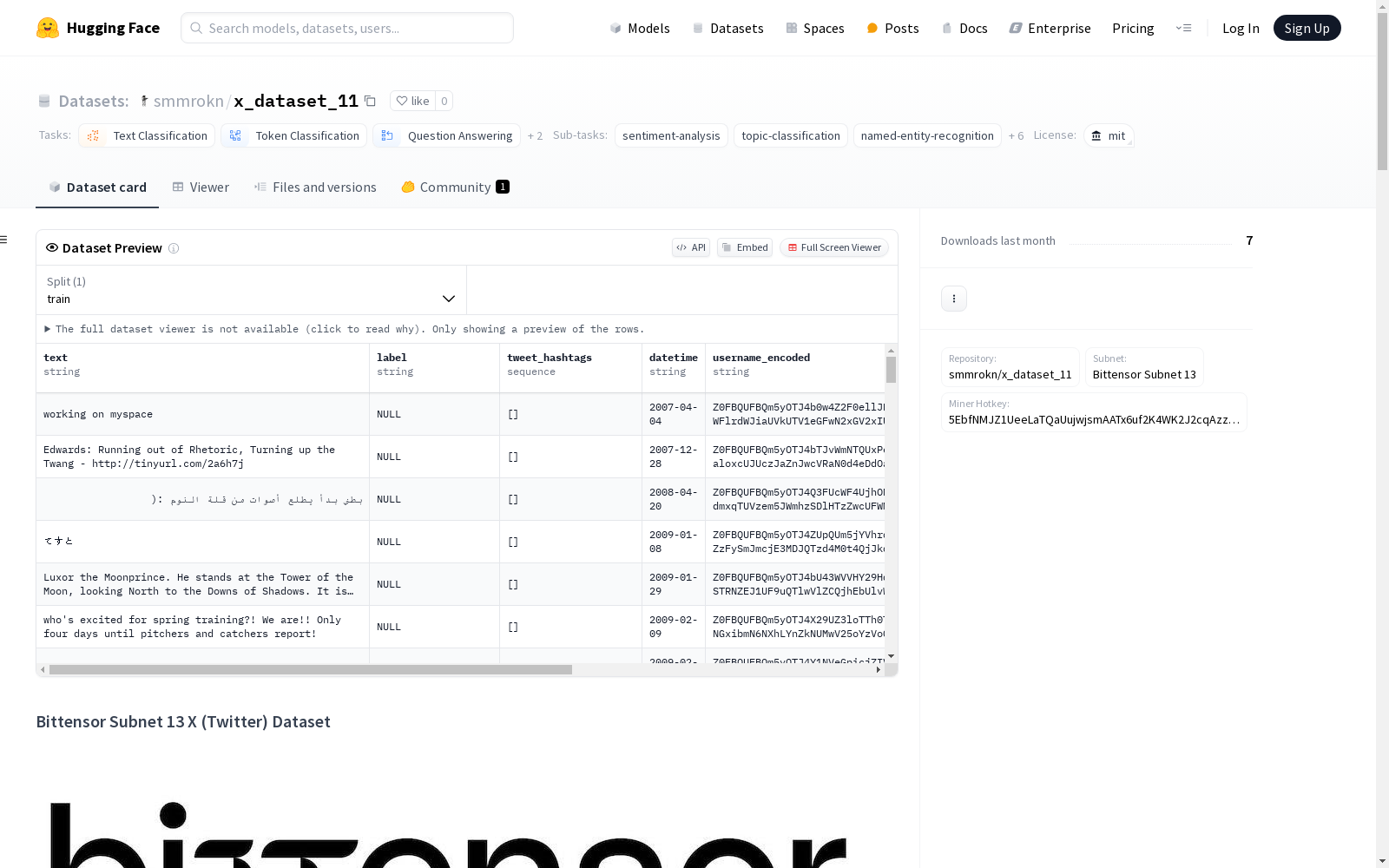Open the Pricing page
This screenshot has width=1389, height=868.
coord(1133,28)
